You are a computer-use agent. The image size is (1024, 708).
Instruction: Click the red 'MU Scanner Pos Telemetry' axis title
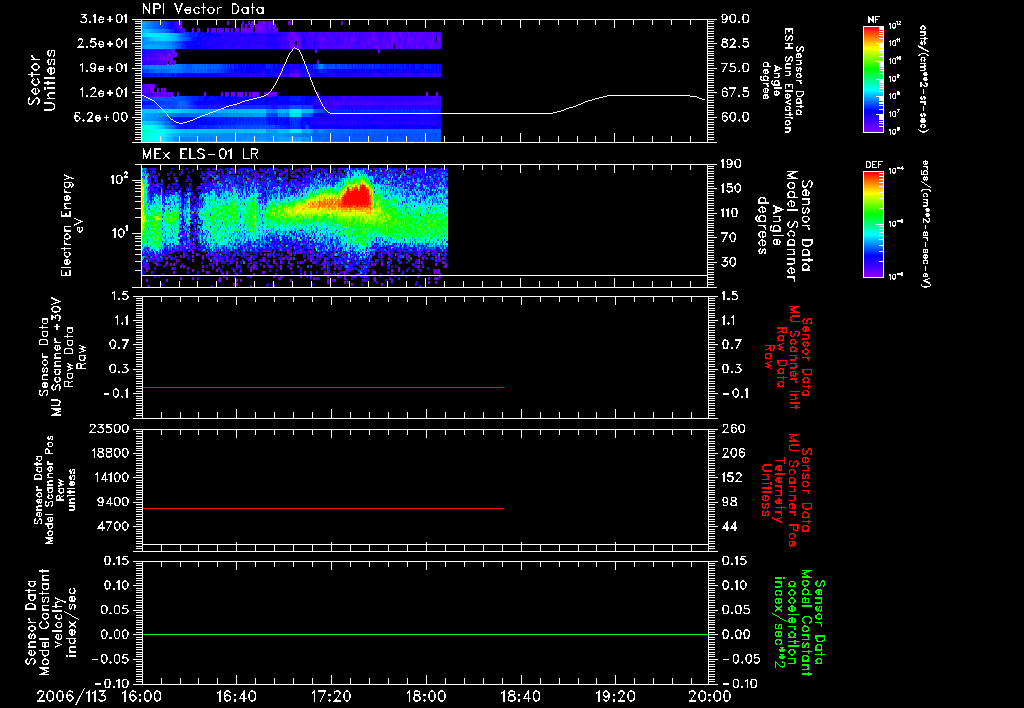(x=786, y=490)
